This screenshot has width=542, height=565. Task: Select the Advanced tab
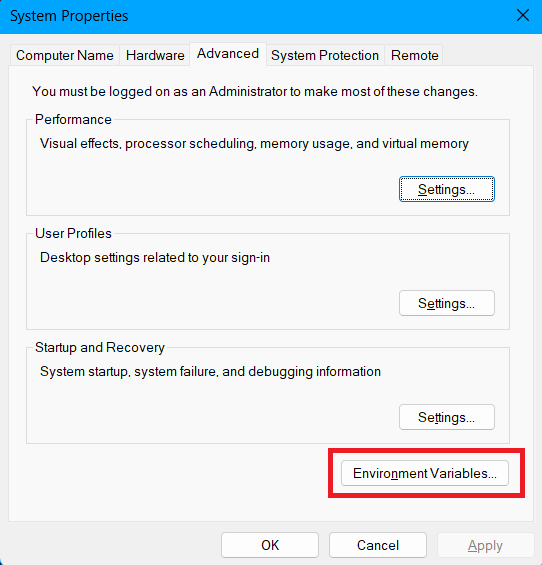click(x=228, y=54)
